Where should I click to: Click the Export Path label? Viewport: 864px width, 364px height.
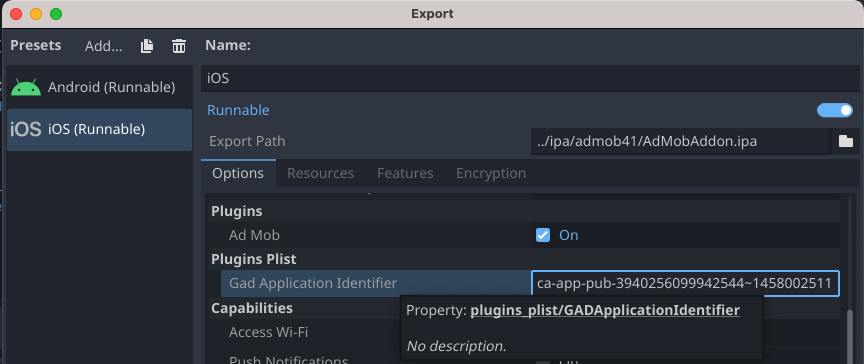(x=247, y=142)
